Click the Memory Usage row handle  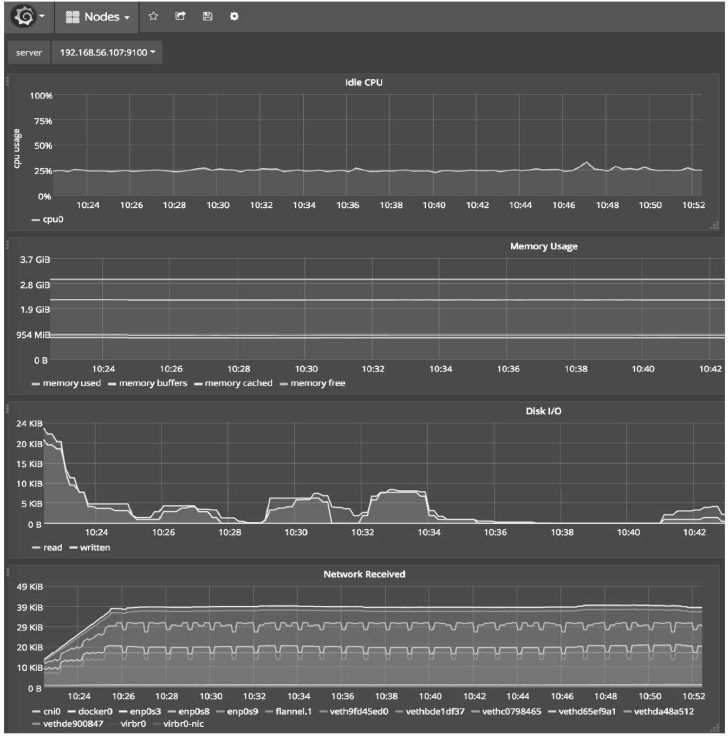7,245
